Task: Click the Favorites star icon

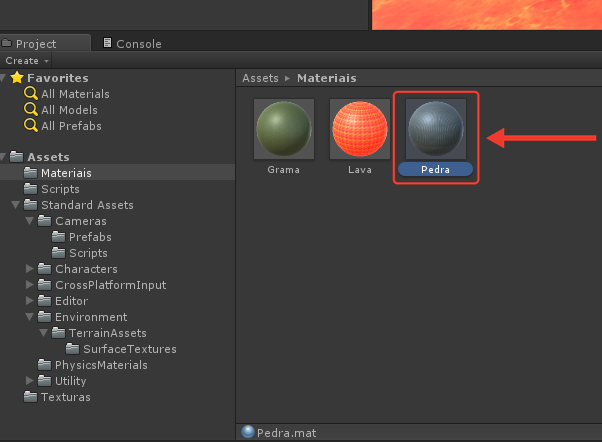Action: [17, 78]
